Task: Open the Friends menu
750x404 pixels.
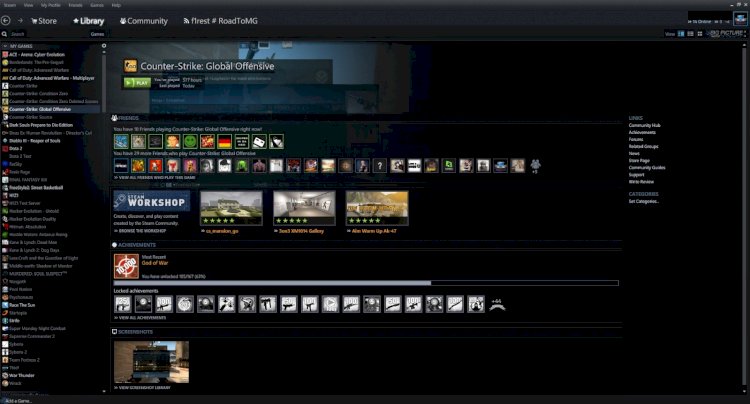Action: pos(75,5)
